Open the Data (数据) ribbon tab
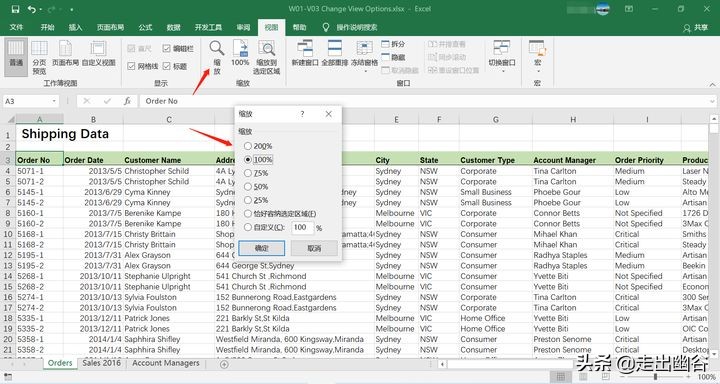This screenshot has width=720, height=384. [173, 27]
